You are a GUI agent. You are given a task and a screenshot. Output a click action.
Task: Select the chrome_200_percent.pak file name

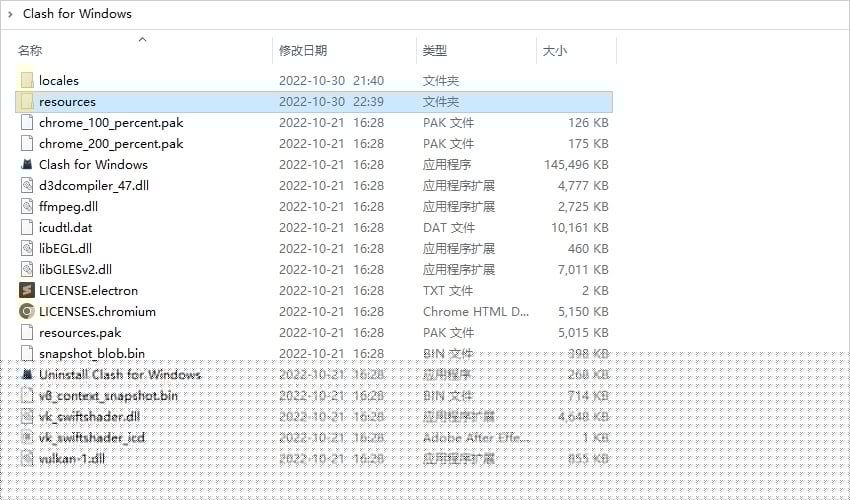click(111, 144)
